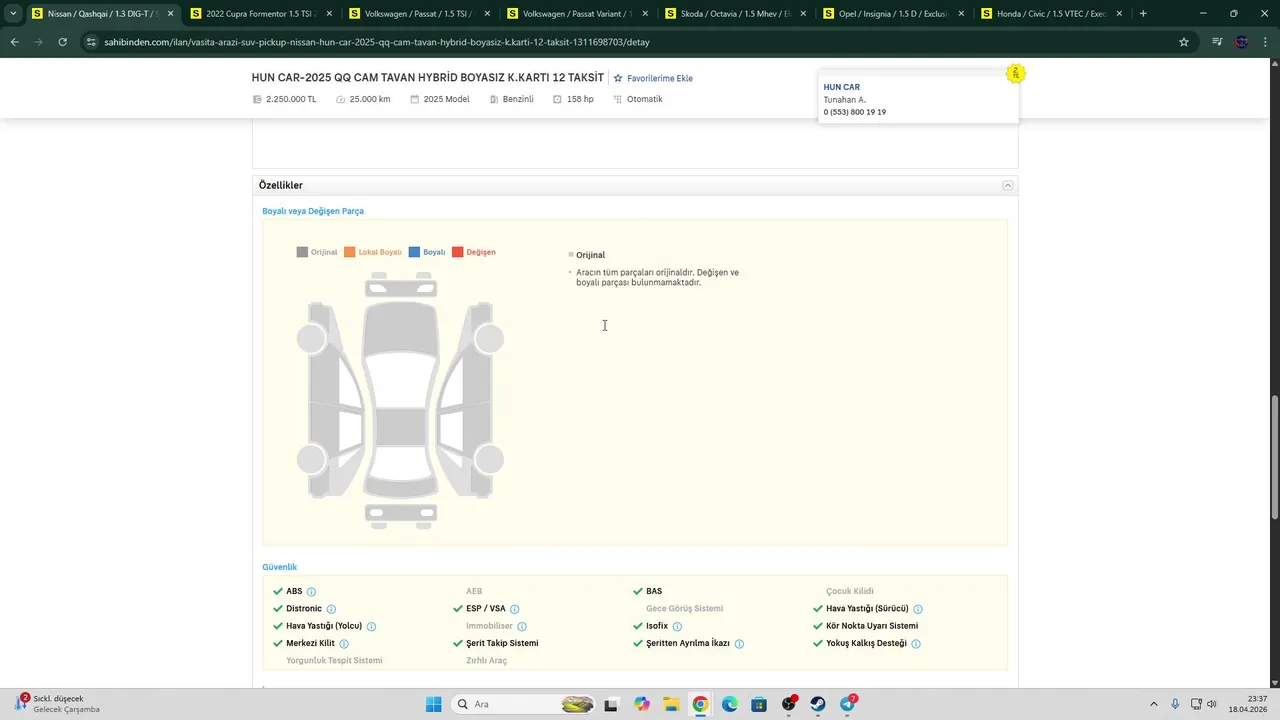The height and width of the screenshot is (720, 1280).
Task: Close the Honda / Civic tab
Action: click(x=1119, y=14)
